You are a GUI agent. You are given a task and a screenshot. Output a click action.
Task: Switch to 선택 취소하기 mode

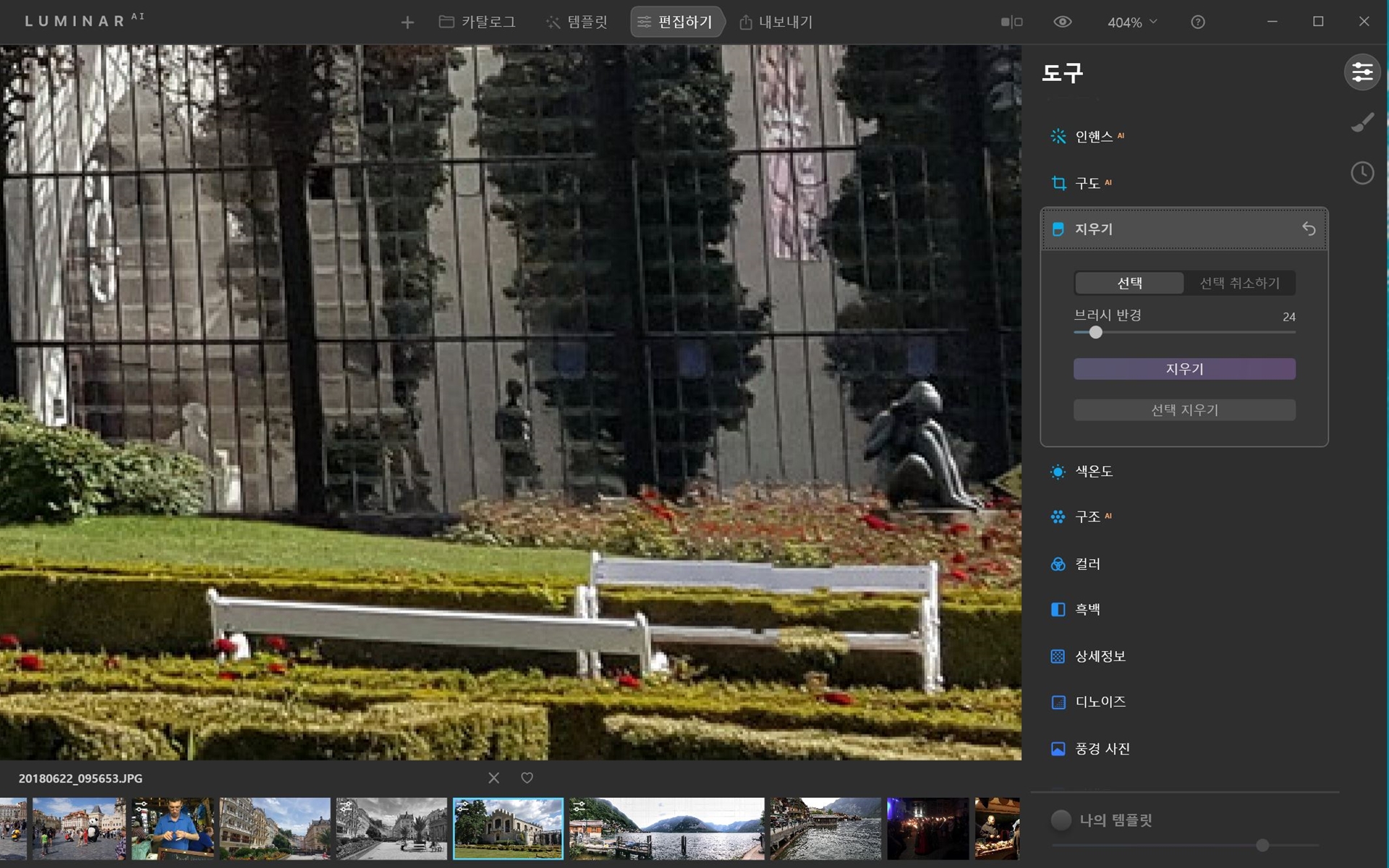click(1239, 283)
